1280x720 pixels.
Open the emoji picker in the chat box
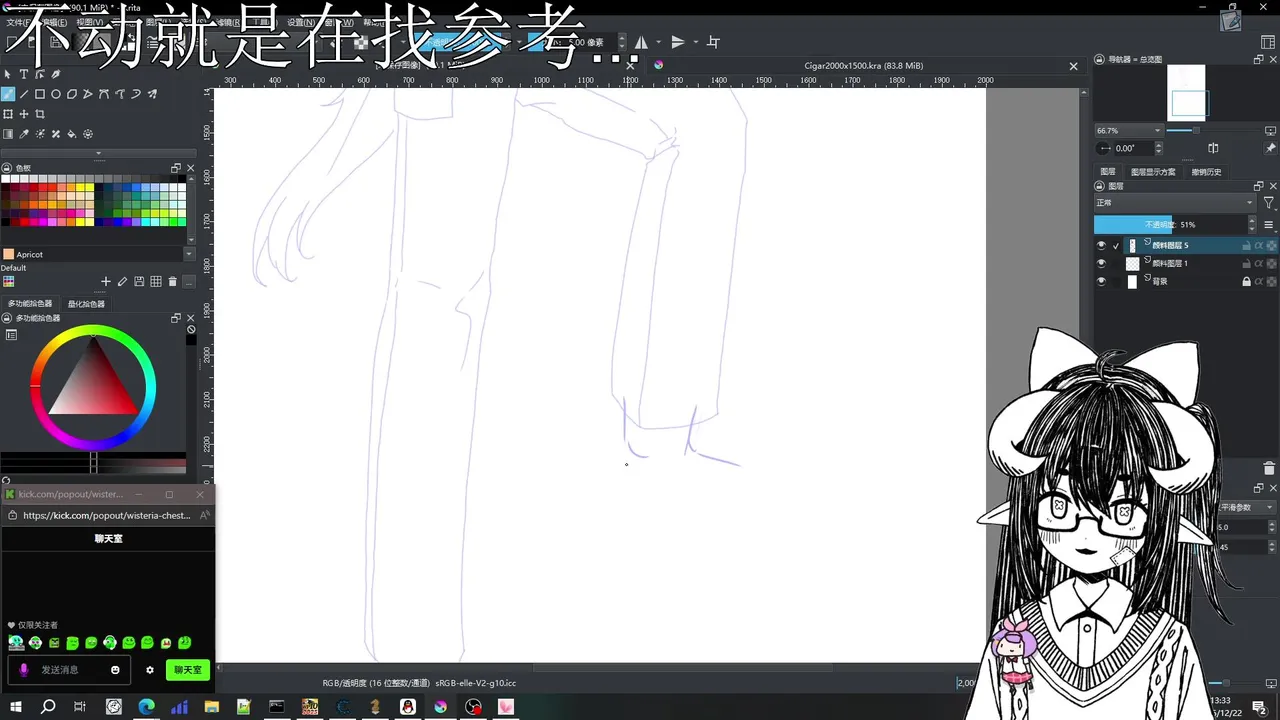(x=115, y=670)
